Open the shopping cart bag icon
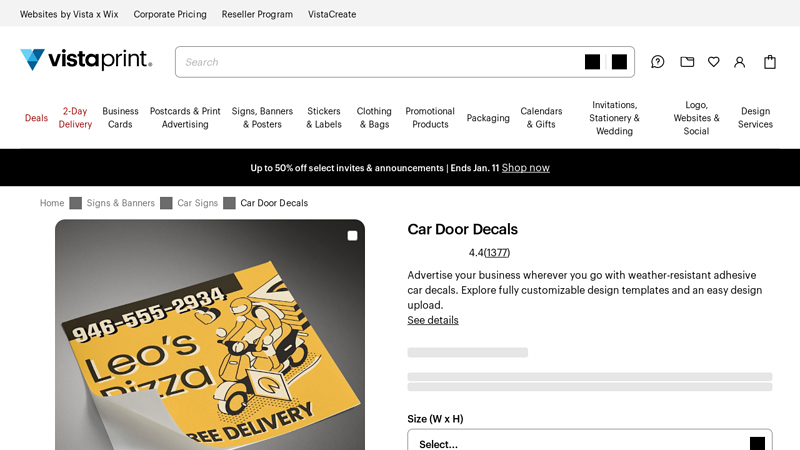 [x=769, y=62]
